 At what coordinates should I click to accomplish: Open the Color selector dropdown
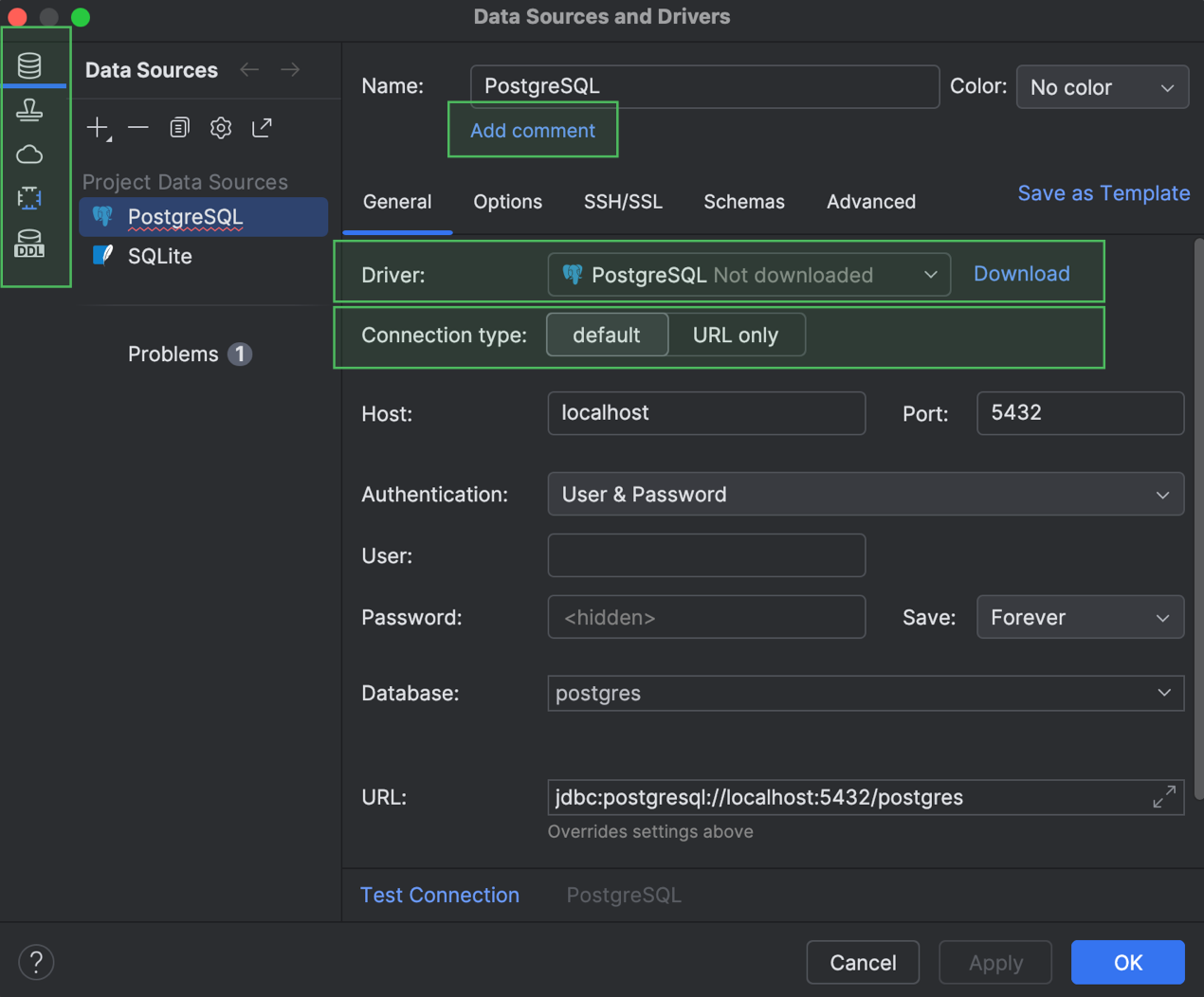[x=1102, y=87]
